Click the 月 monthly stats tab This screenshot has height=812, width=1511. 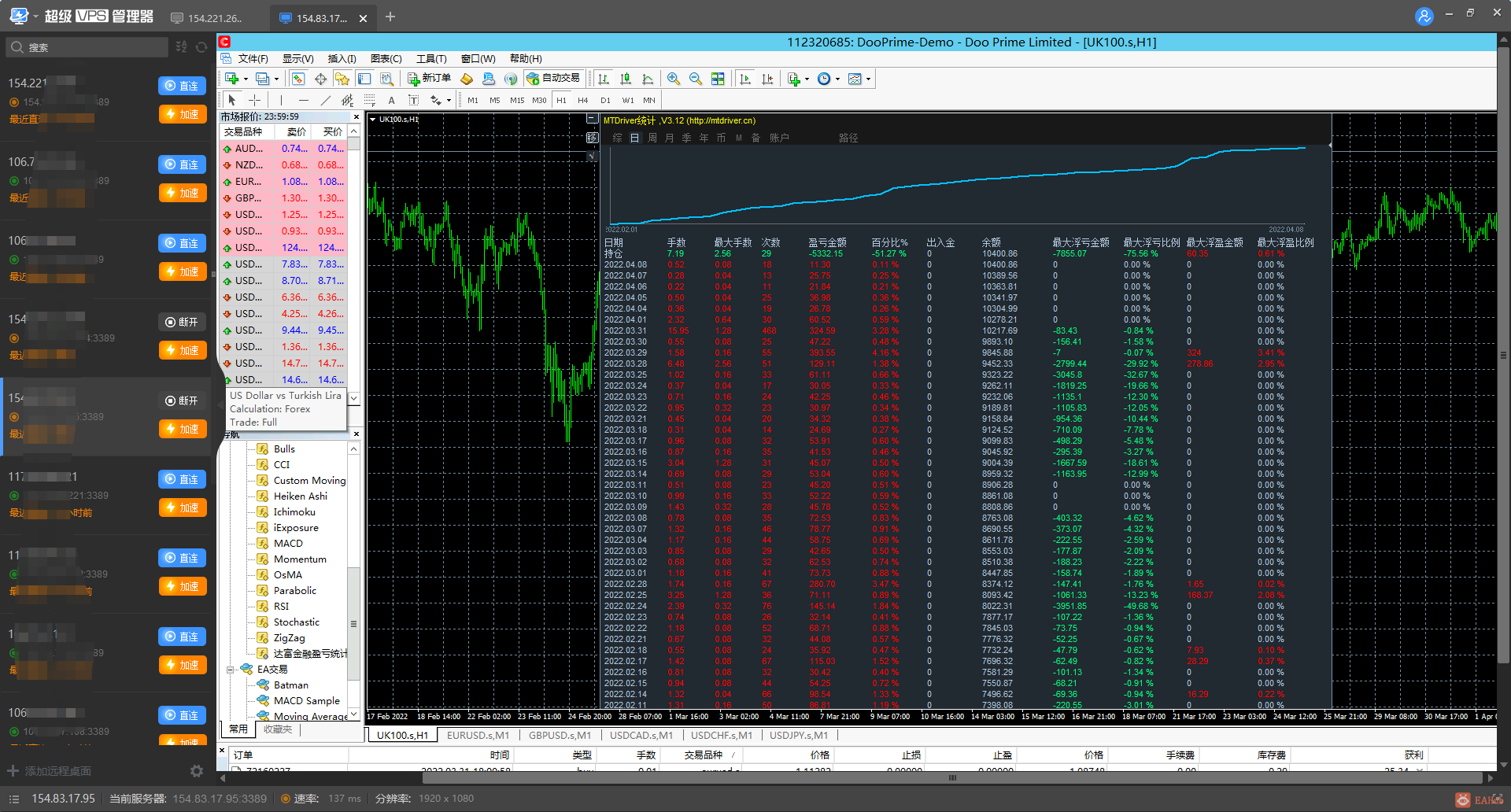670,138
